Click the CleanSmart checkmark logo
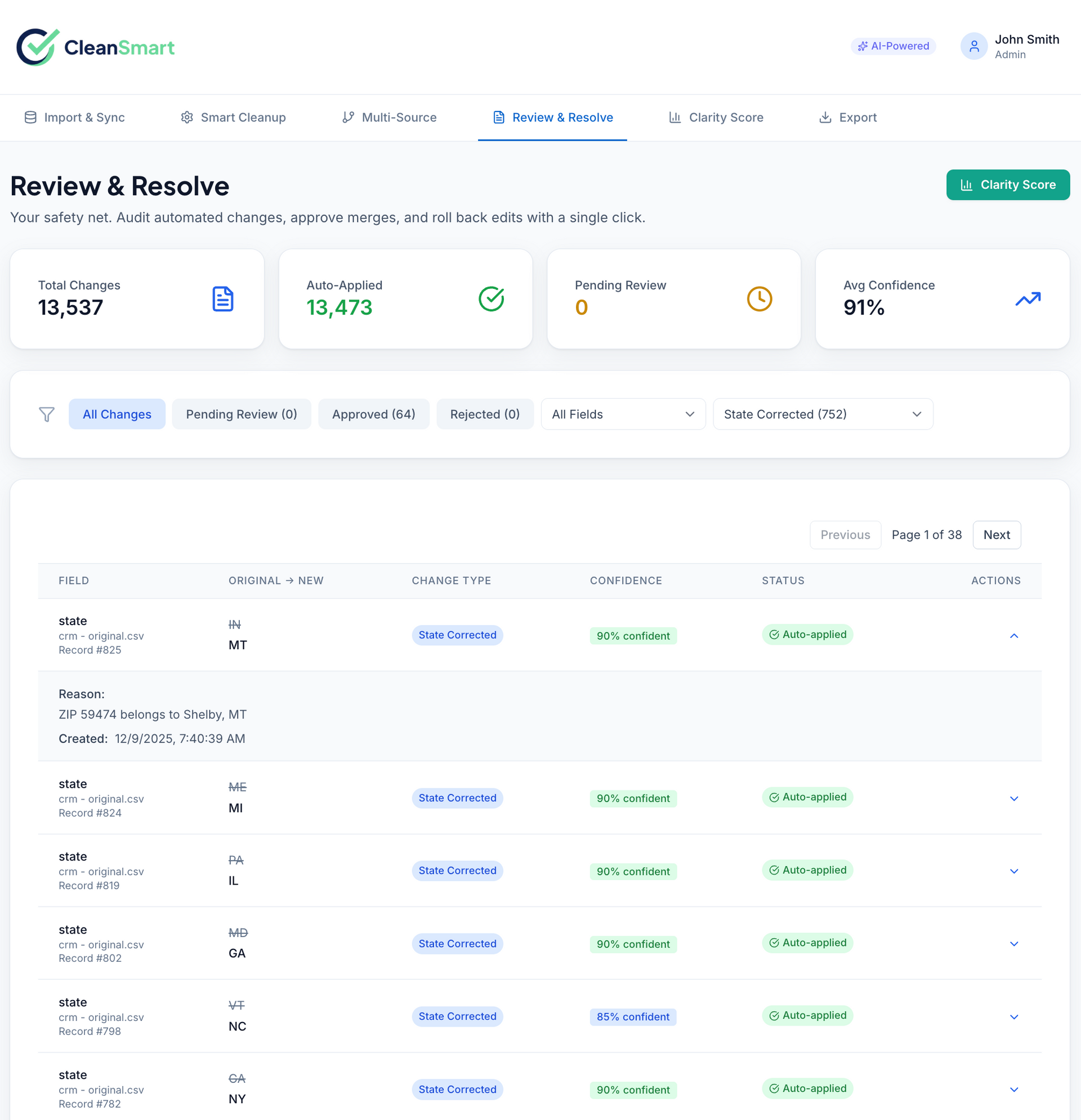 [38, 47]
